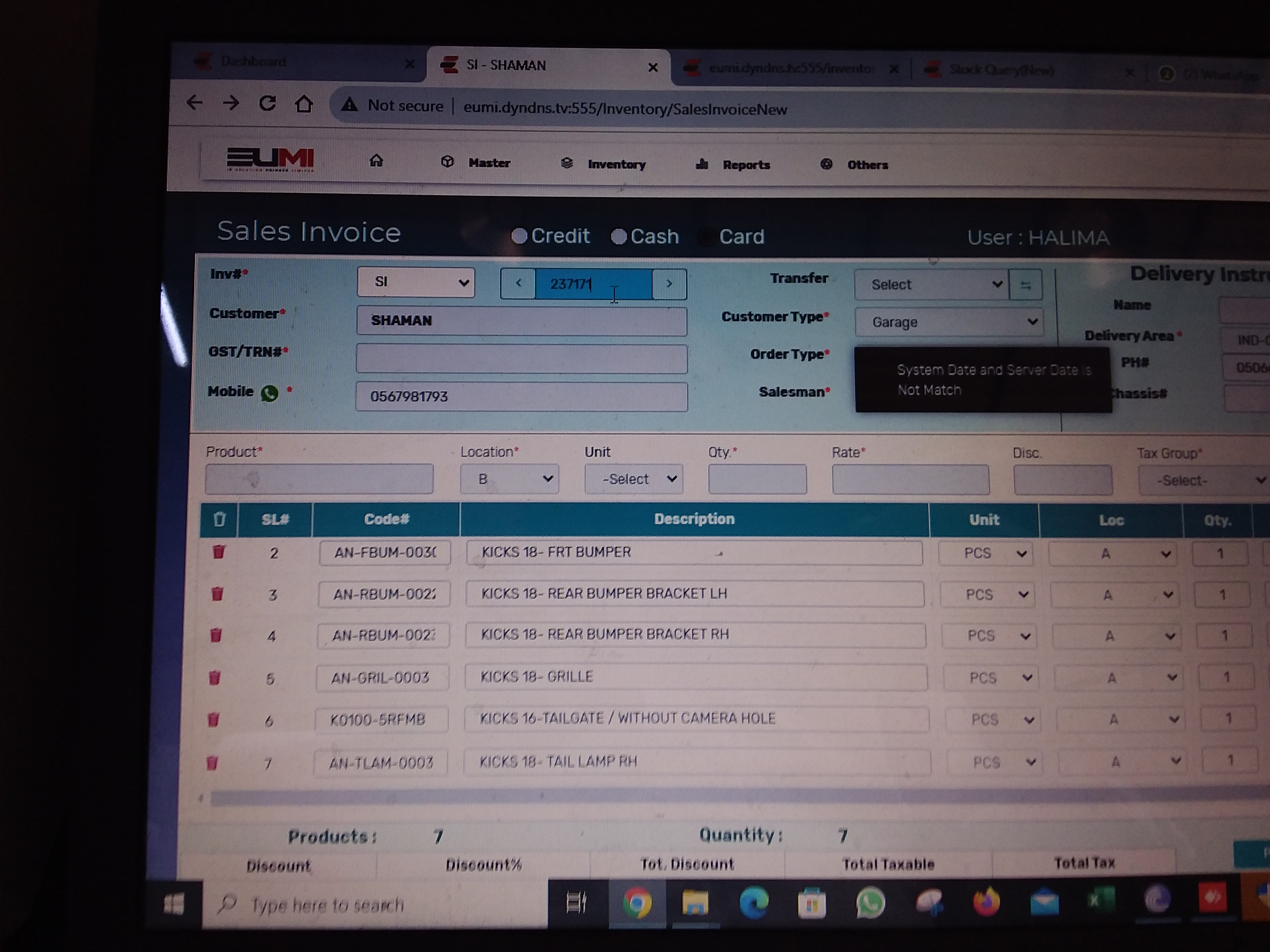This screenshot has height=952, width=1270.
Task: Open the Reports menu
Action: pos(733,164)
